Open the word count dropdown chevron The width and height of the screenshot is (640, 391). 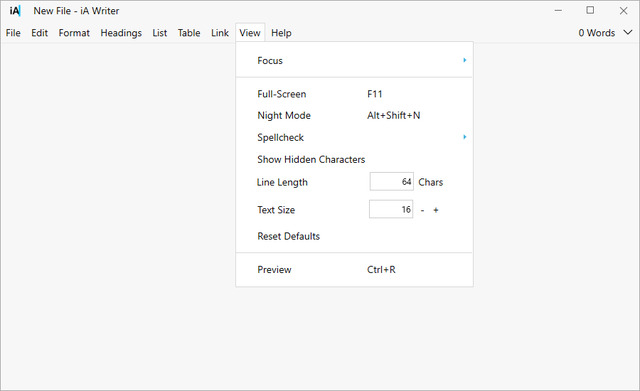coord(628,33)
